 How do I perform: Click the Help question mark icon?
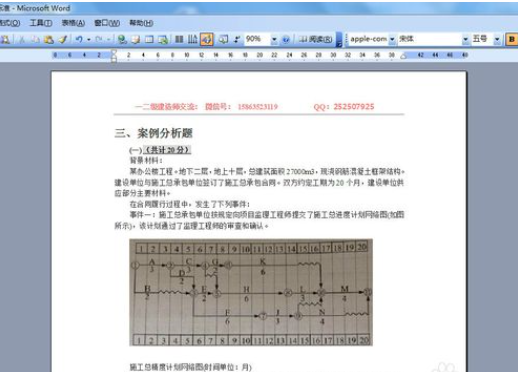click(x=286, y=40)
